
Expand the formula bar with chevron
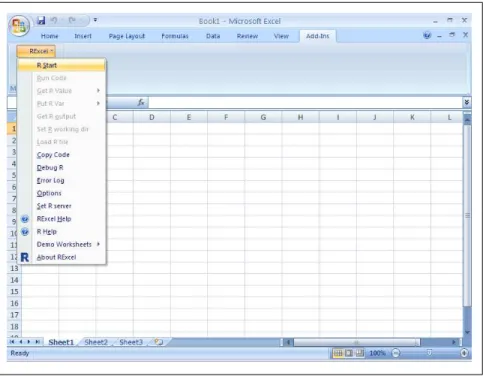click(x=467, y=102)
